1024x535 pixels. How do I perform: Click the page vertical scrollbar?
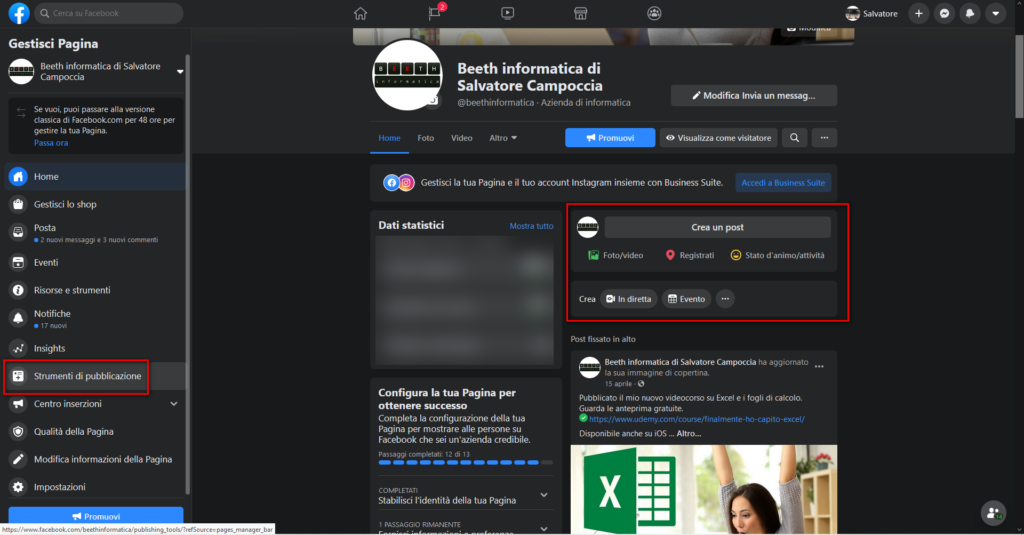[x=1019, y=76]
